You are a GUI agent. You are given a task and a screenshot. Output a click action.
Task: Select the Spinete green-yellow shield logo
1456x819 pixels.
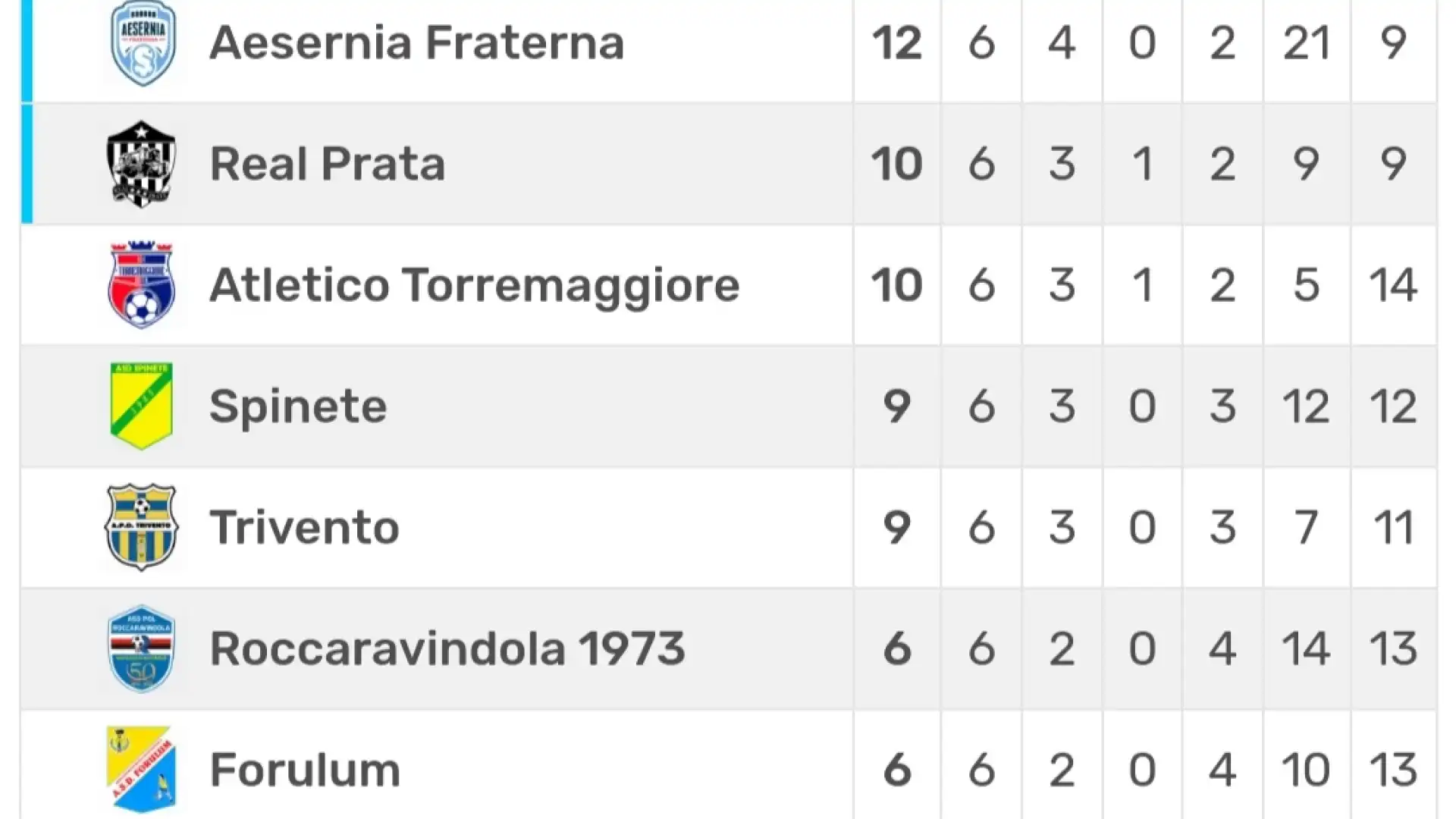tap(141, 406)
